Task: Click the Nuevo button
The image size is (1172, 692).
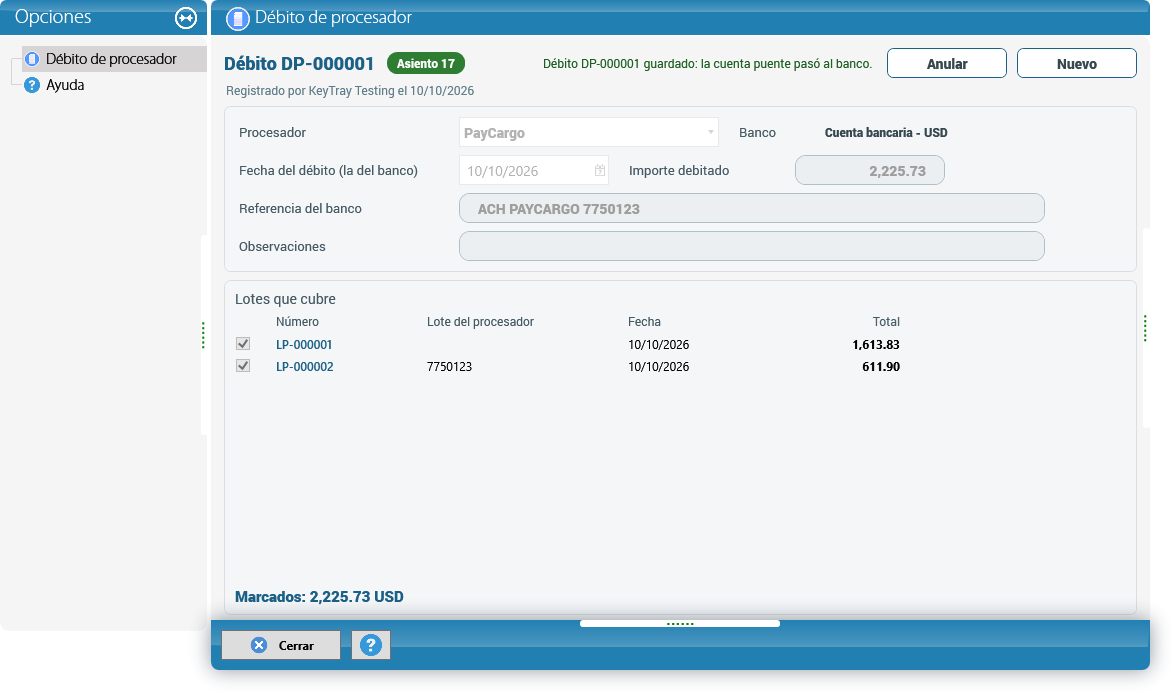Action: coord(1077,64)
